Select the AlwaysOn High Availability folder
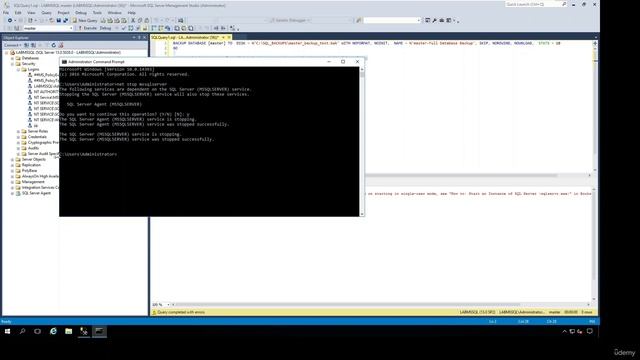Image resolution: width=640 pixels, height=360 pixels. (x=40, y=176)
